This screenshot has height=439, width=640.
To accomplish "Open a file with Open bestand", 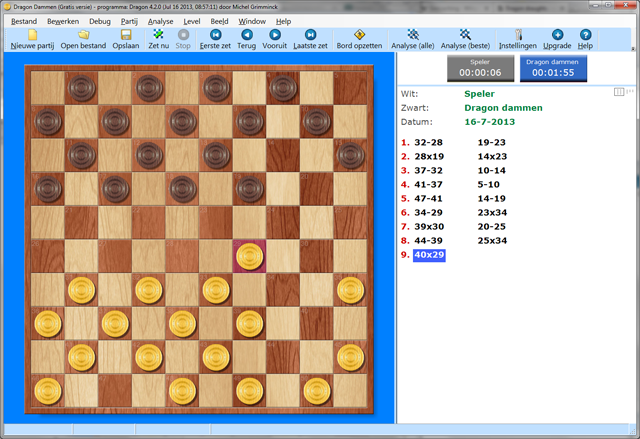I will pos(83,40).
